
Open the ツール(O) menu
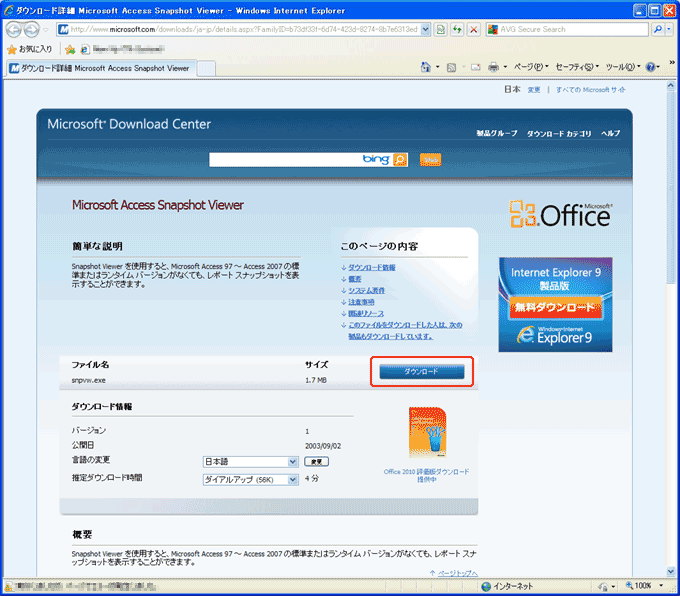(x=623, y=67)
